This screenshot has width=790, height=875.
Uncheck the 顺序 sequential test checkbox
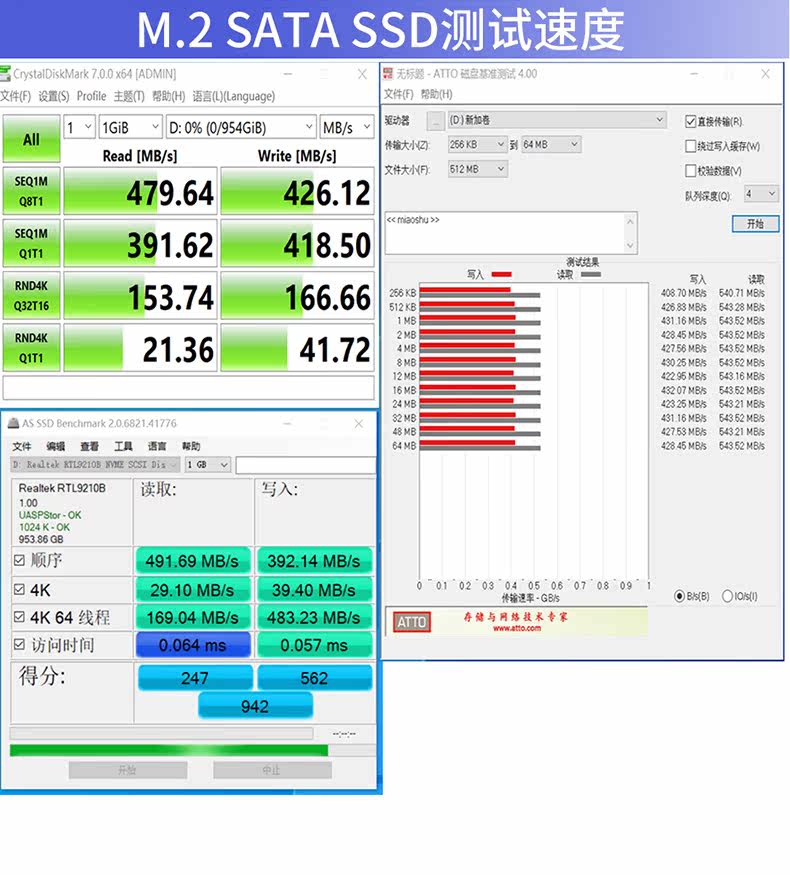click(x=20, y=560)
